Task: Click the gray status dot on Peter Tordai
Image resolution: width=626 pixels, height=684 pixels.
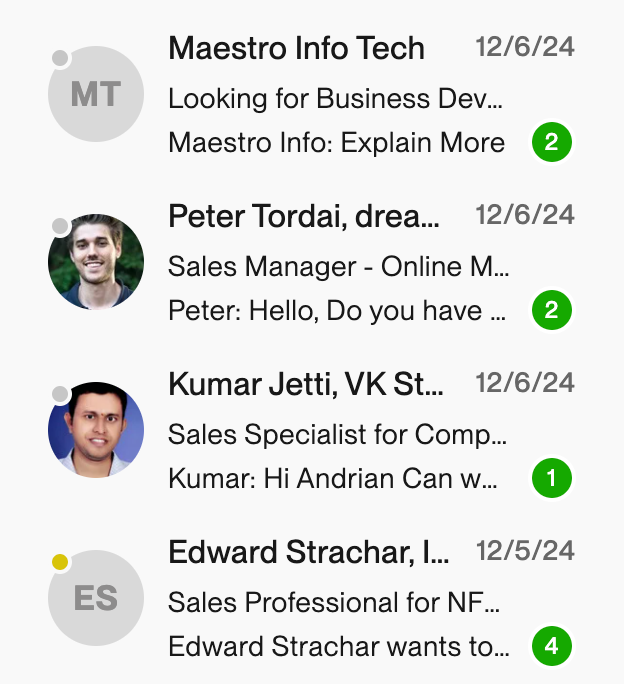Action: pyautogui.click(x=60, y=226)
